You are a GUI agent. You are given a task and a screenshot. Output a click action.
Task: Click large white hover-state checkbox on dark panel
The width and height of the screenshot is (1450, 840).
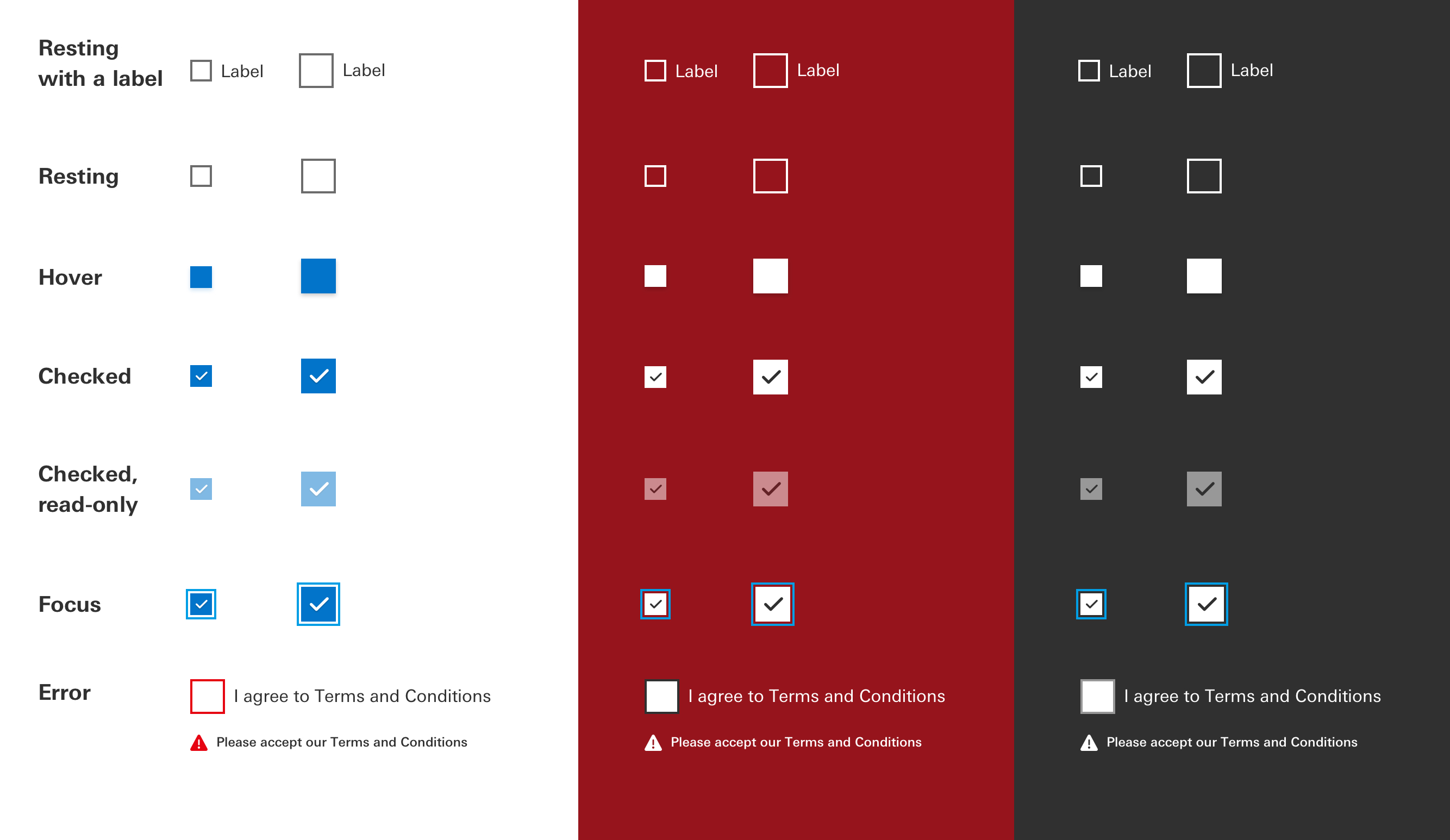pos(1204,276)
